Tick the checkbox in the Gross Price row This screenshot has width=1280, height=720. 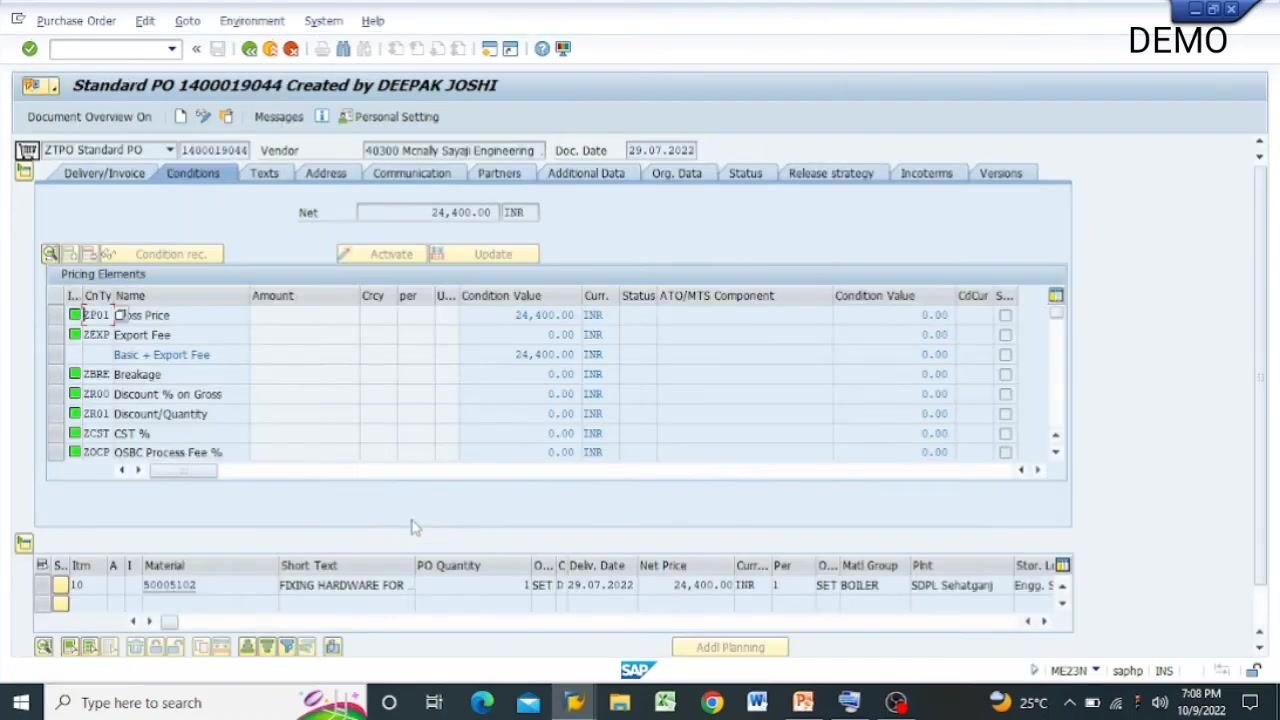tap(1005, 316)
